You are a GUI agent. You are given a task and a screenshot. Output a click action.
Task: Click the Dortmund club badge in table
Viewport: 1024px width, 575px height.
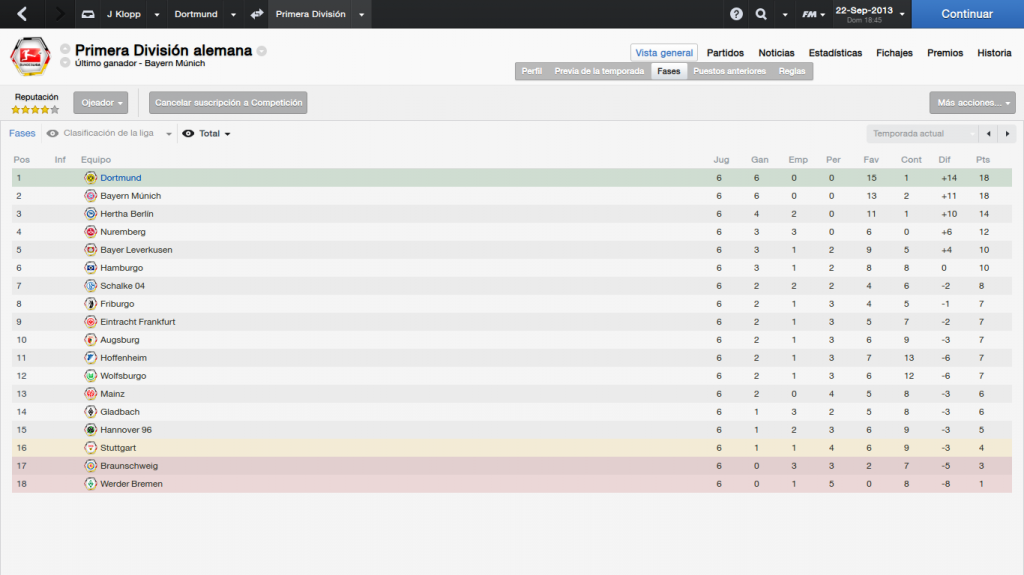coord(91,178)
